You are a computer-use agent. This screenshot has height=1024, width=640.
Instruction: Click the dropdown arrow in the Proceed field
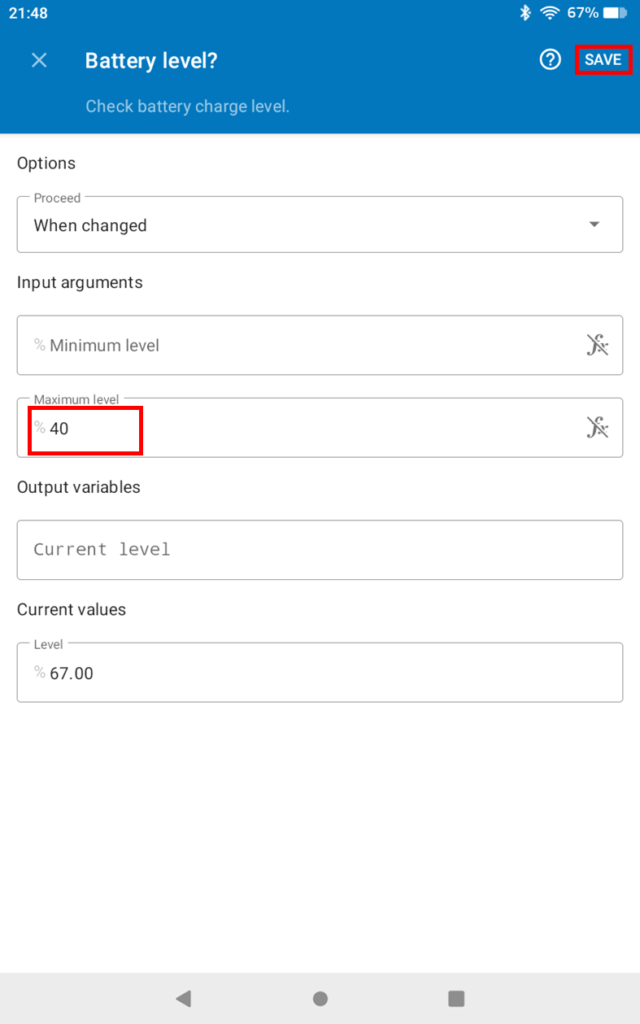(x=595, y=225)
